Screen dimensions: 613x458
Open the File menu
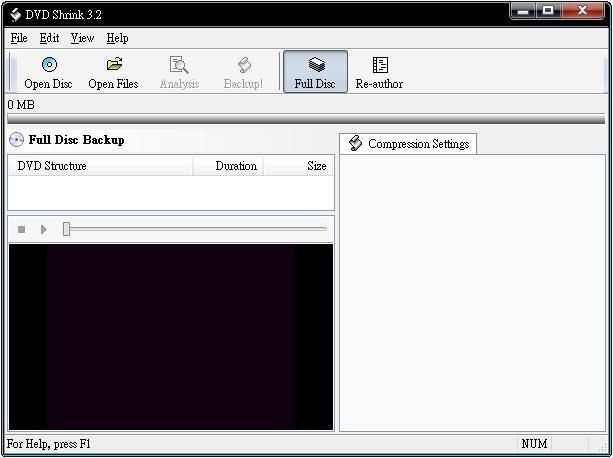pos(18,38)
